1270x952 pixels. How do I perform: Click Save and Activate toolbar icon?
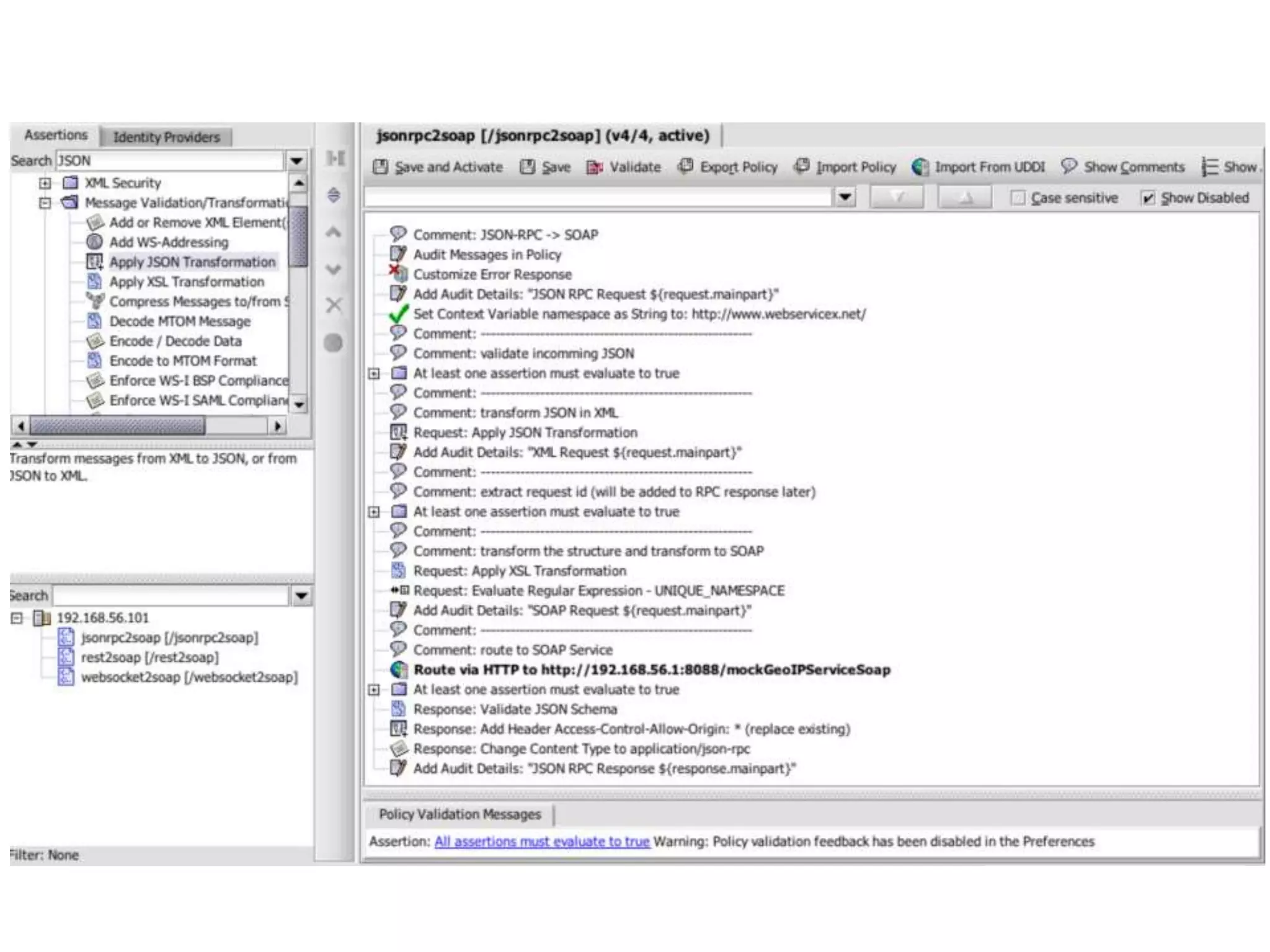coord(381,167)
